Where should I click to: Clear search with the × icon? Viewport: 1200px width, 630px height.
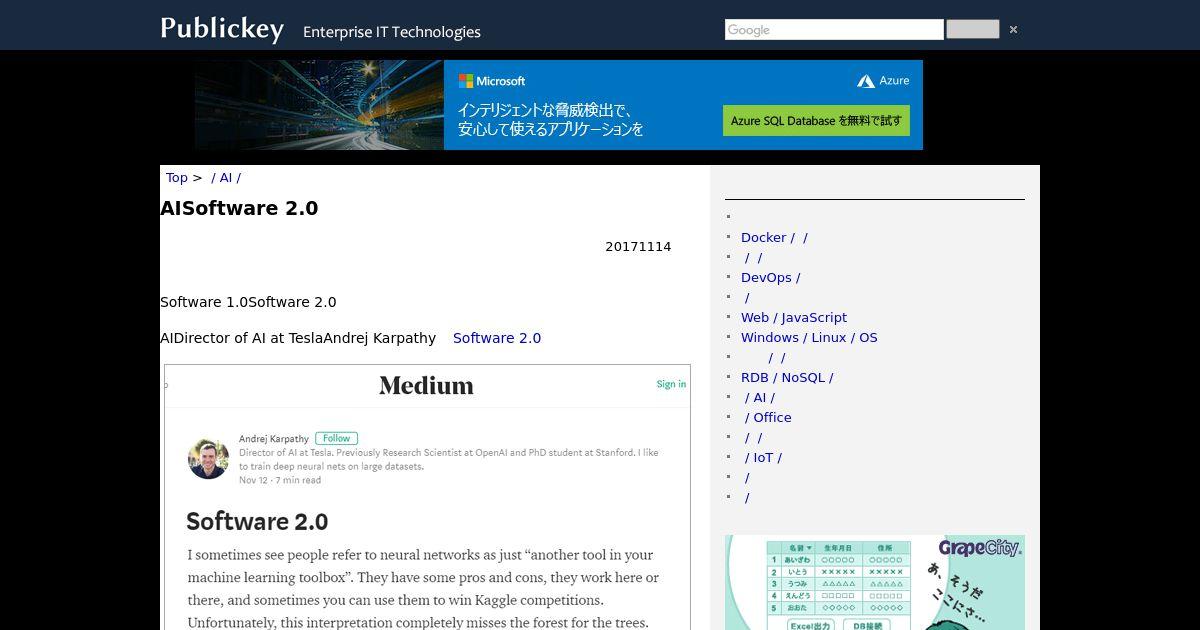click(x=1013, y=30)
